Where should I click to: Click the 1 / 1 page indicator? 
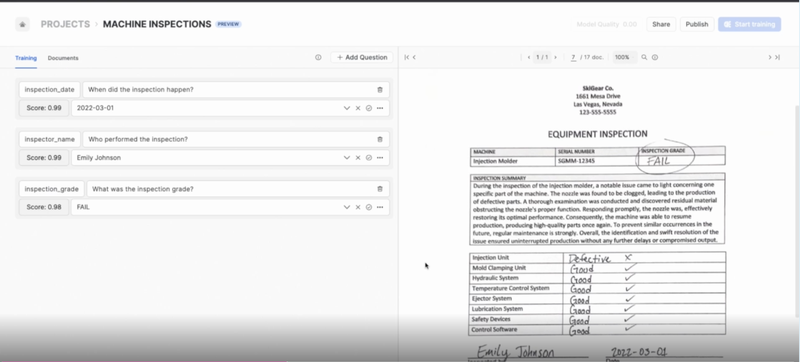542,58
